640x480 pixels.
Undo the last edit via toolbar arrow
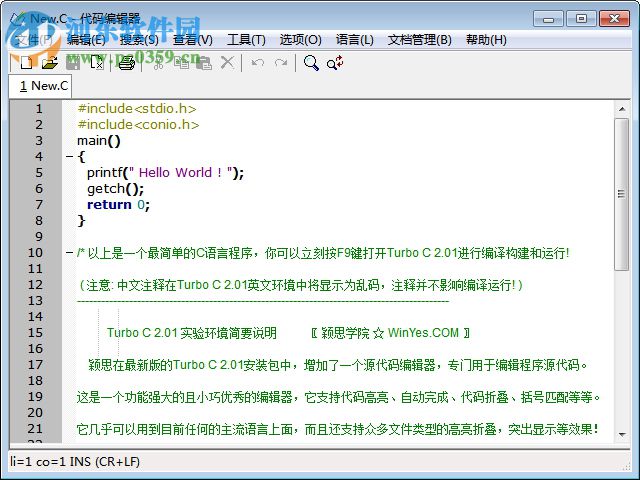pos(258,63)
